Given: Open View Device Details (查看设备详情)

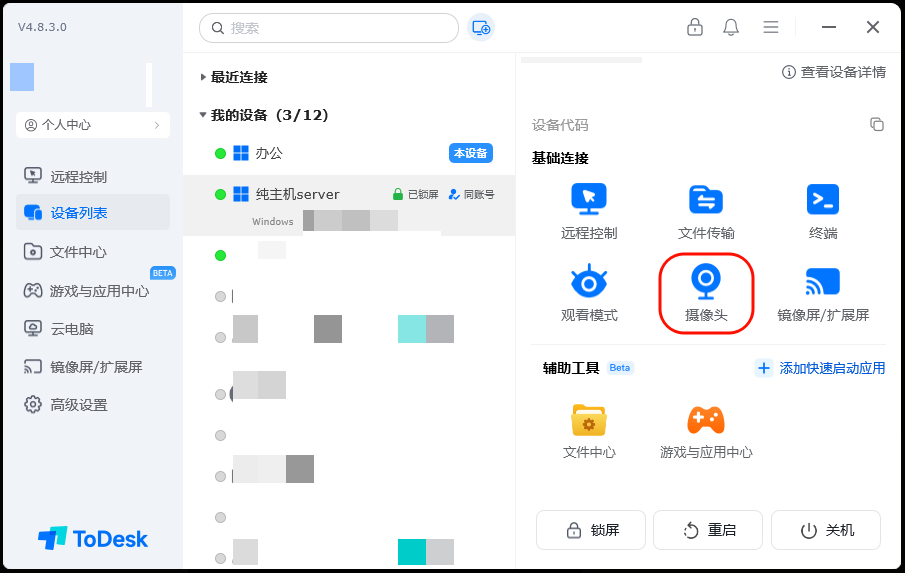Looking at the screenshot, I should click(x=834, y=72).
